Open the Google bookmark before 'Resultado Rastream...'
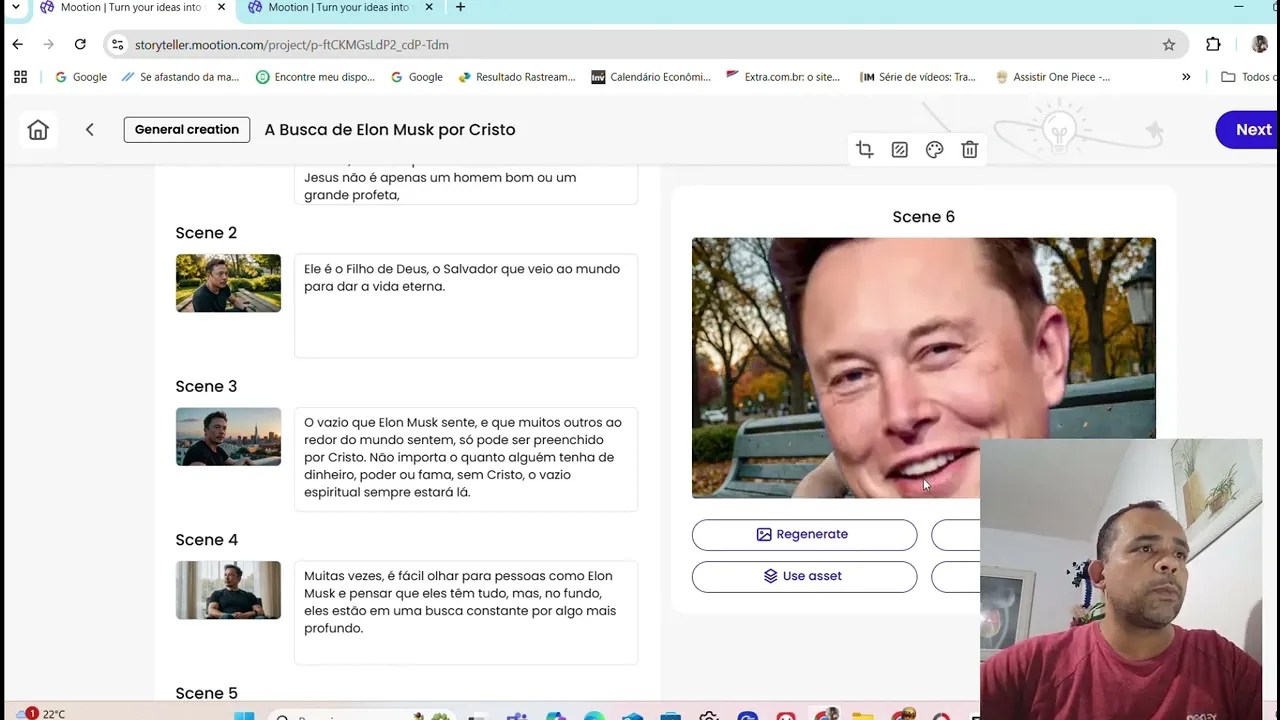This screenshot has height=720, width=1280. [417, 77]
